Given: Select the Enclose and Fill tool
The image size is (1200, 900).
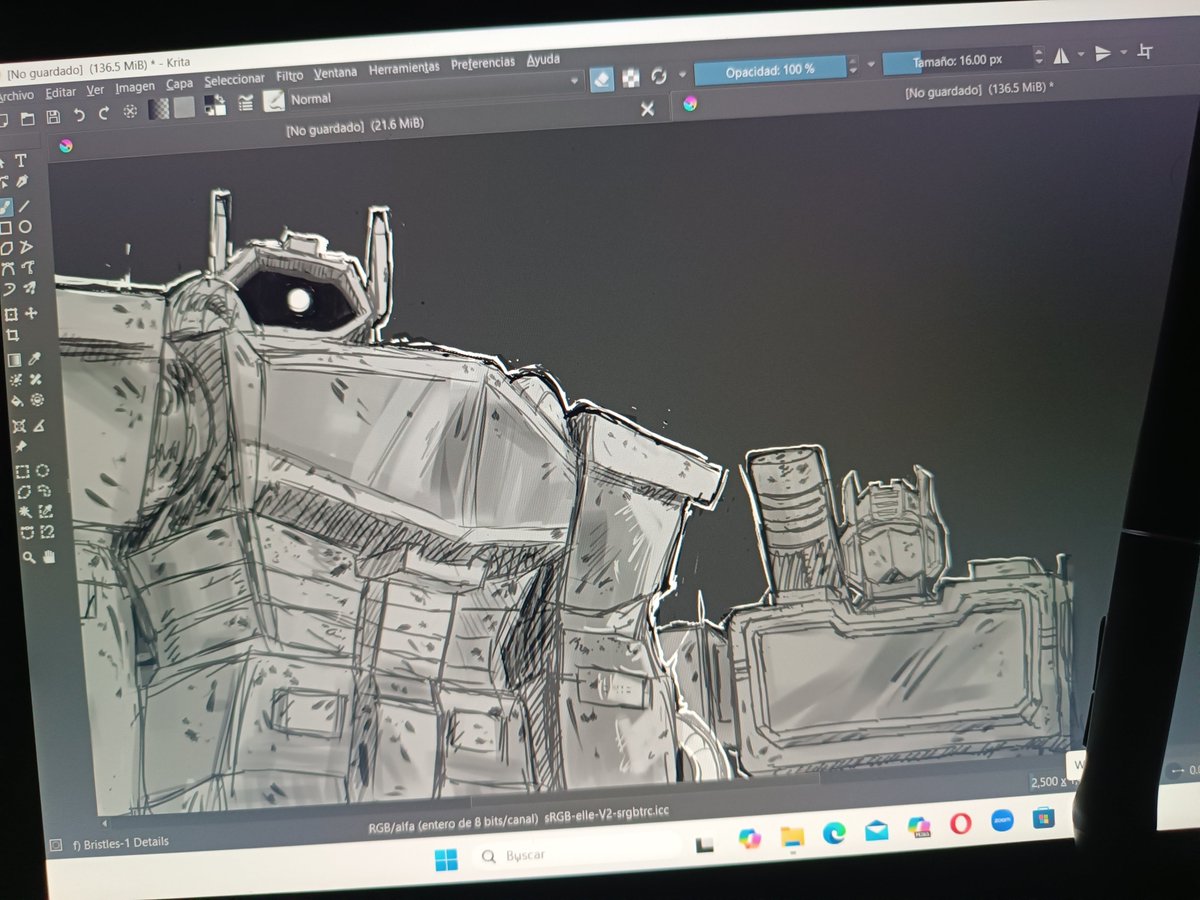Looking at the screenshot, I should [x=37, y=400].
